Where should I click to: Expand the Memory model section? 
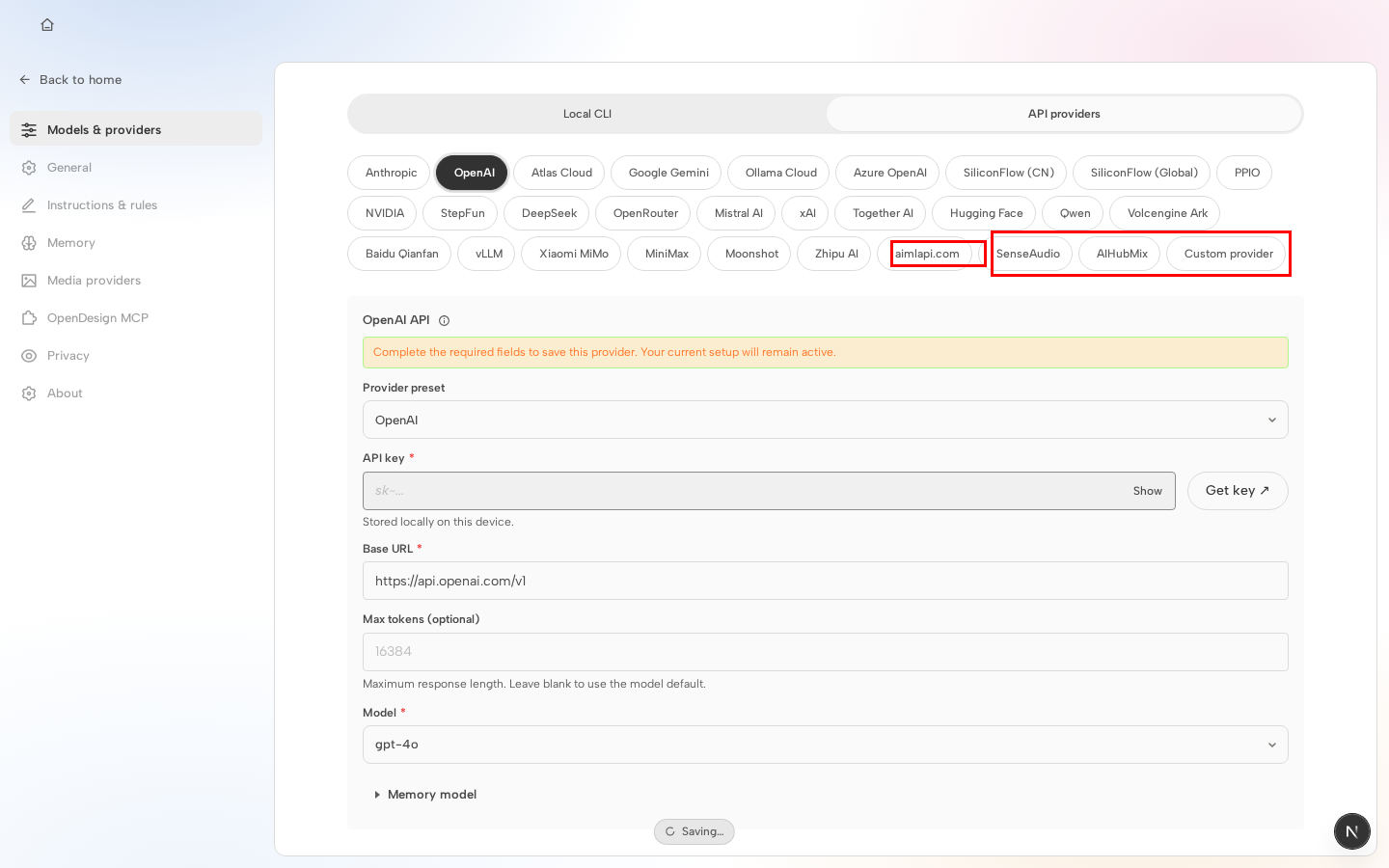425,795
